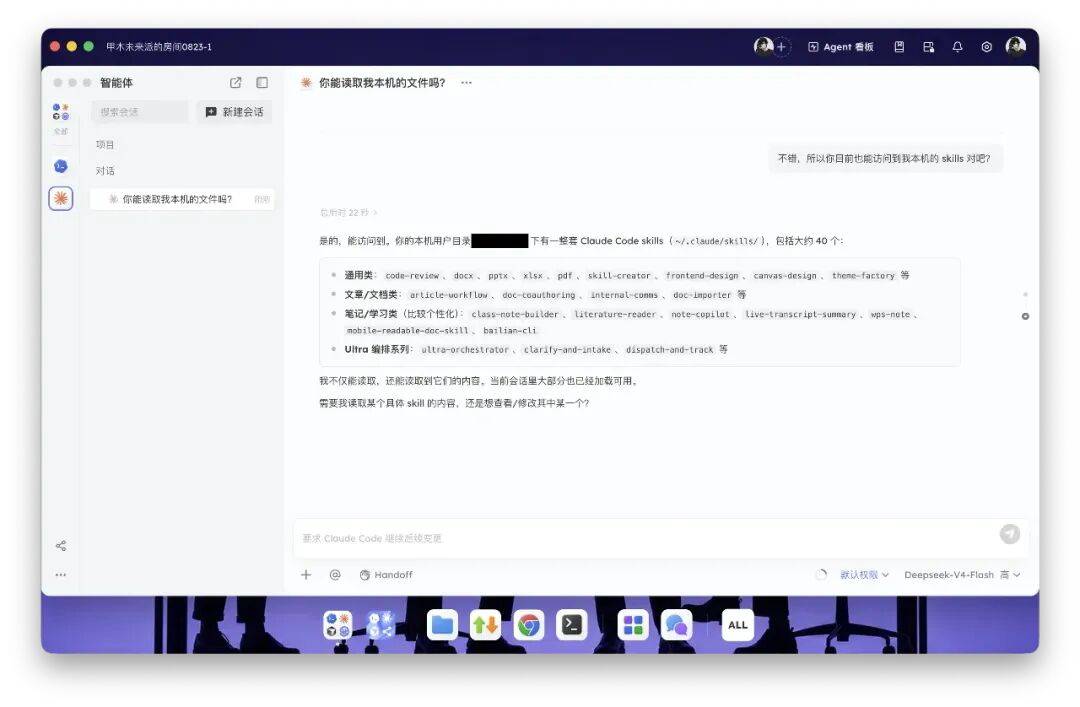Screen dimensions: 1080x707
Task: Select the blue terminal agent in left rail
Action: (61, 166)
